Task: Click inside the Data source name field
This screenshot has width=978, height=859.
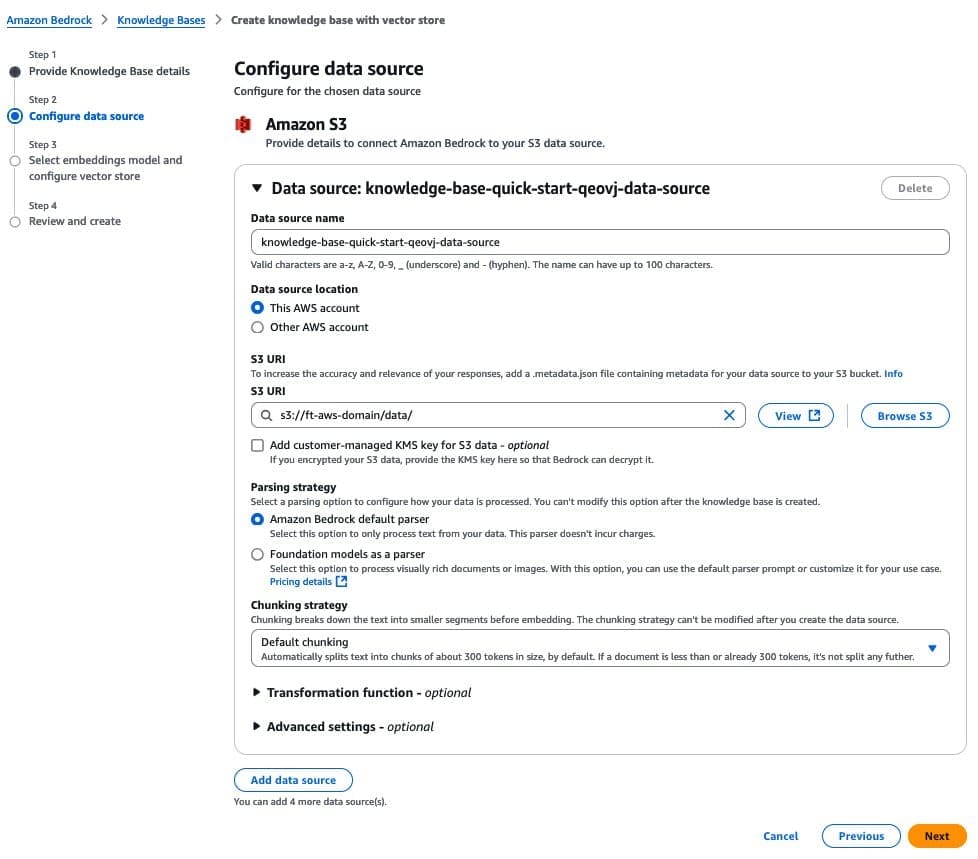Action: coord(600,241)
